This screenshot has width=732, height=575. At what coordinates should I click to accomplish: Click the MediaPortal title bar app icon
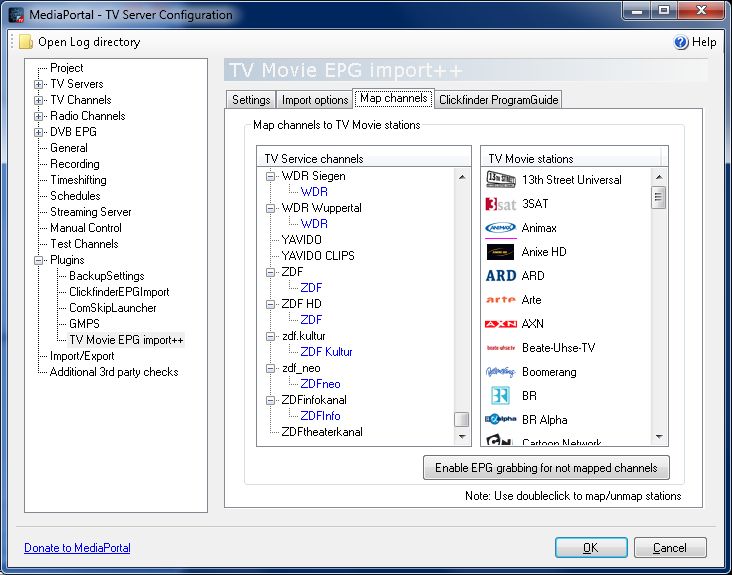(x=16, y=14)
